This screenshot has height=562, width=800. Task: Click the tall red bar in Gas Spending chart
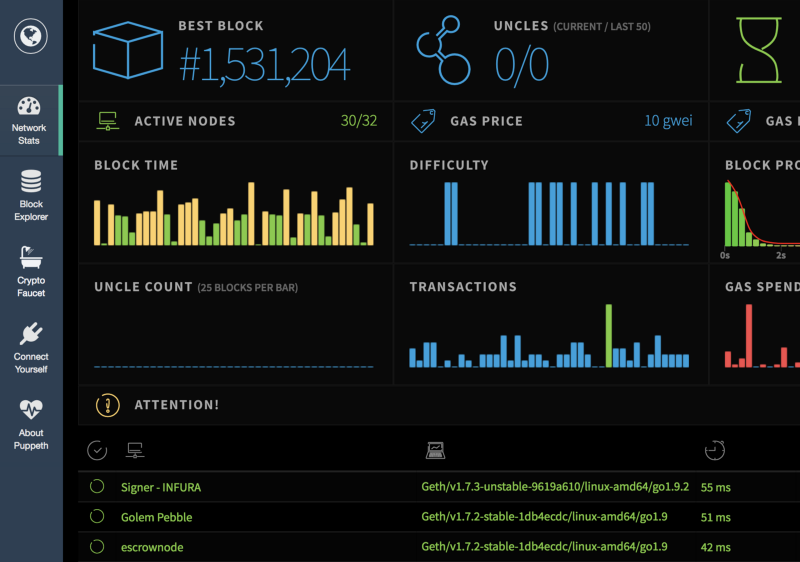pos(748,336)
